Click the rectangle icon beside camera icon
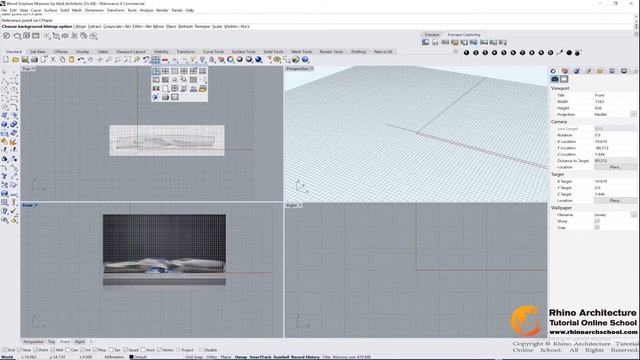The image size is (640, 360). [564, 79]
